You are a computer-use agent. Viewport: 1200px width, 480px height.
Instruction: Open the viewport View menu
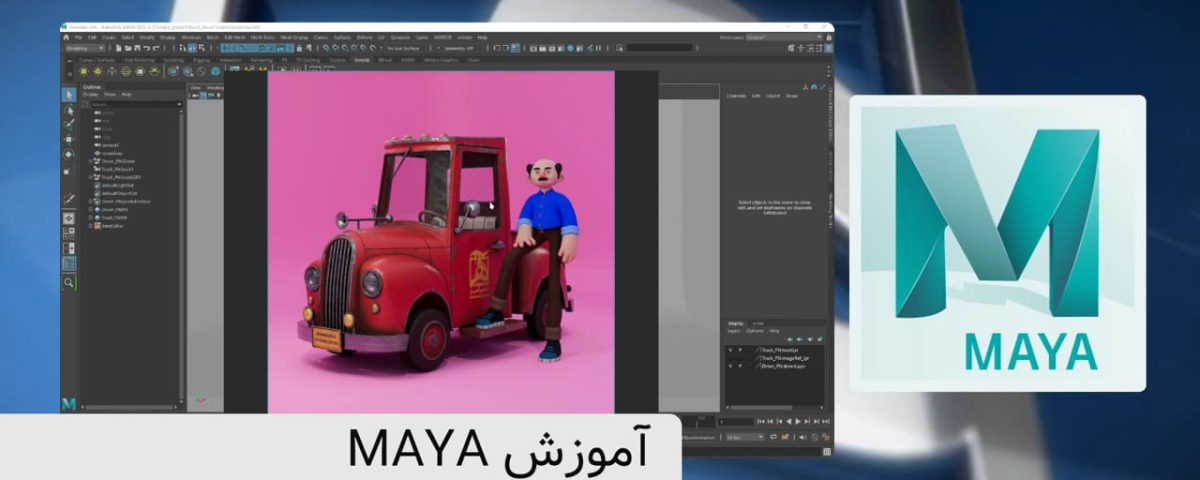(x=195, y=87)
